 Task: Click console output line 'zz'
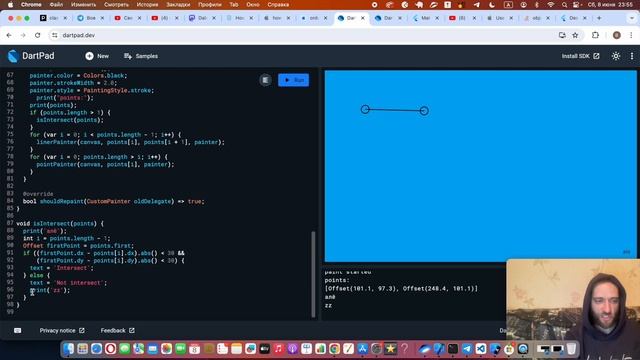click(x=329, y=305)
